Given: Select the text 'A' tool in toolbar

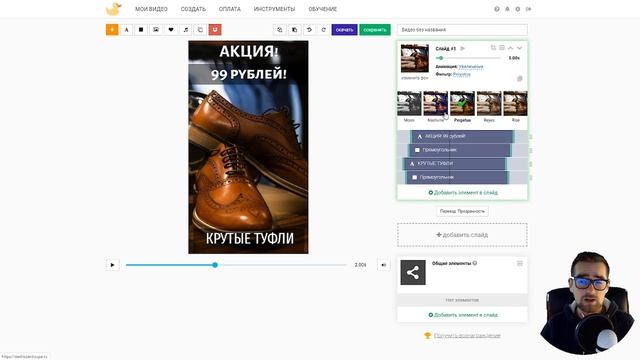Looking at the screenshot, I should tap(127, 30).
